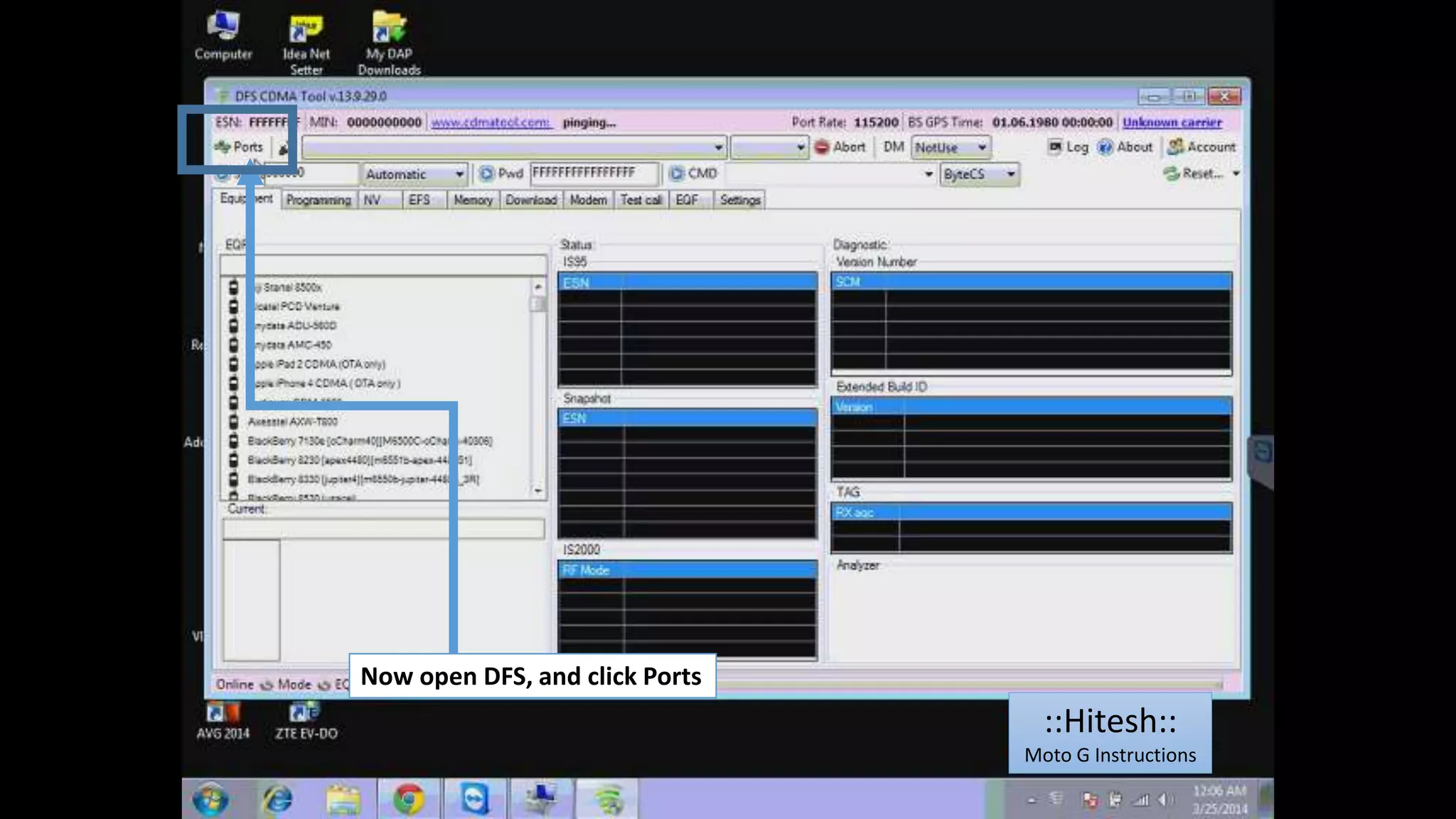The width and height of the screenshot is (1456, 819).
Task: Select BlackBerry 8230 in equipment list
Action: (x=359, y=460)
